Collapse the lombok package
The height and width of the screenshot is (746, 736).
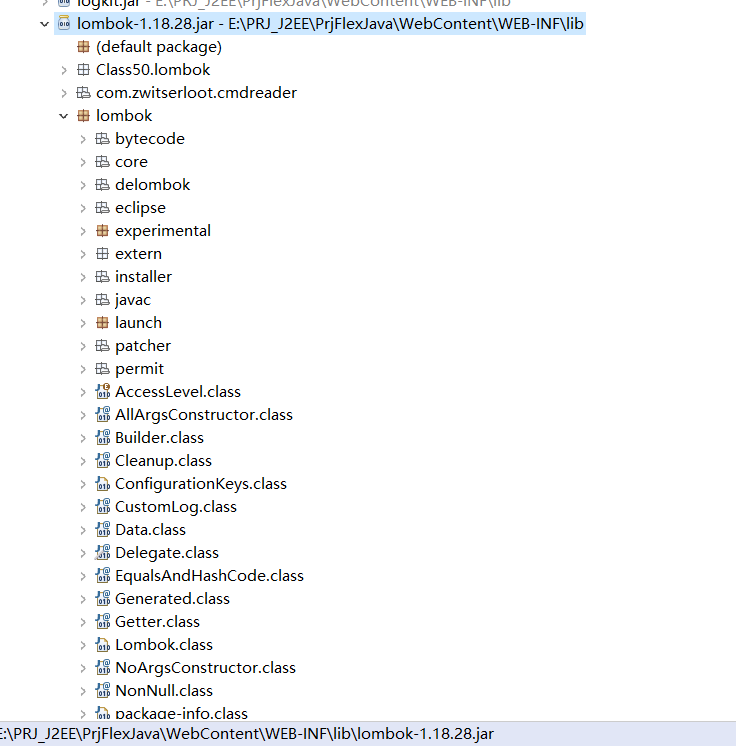click(64, 116)
